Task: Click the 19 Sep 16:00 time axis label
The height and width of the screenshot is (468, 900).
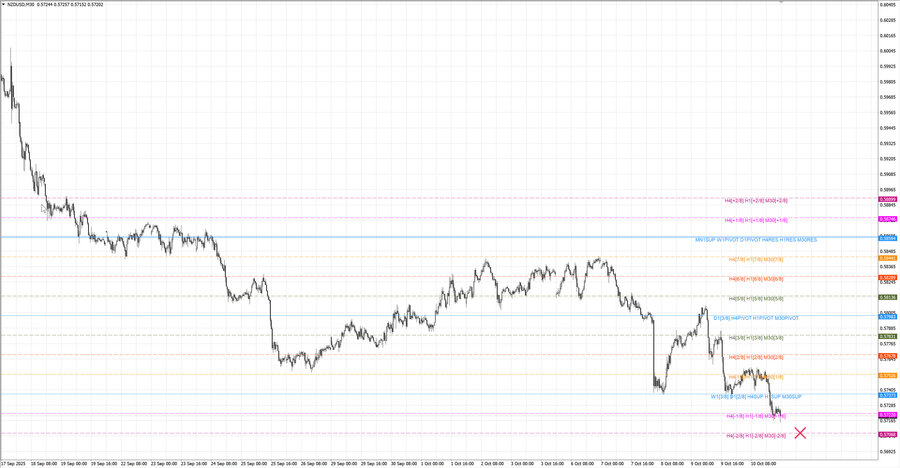Action: coord(104,463)
